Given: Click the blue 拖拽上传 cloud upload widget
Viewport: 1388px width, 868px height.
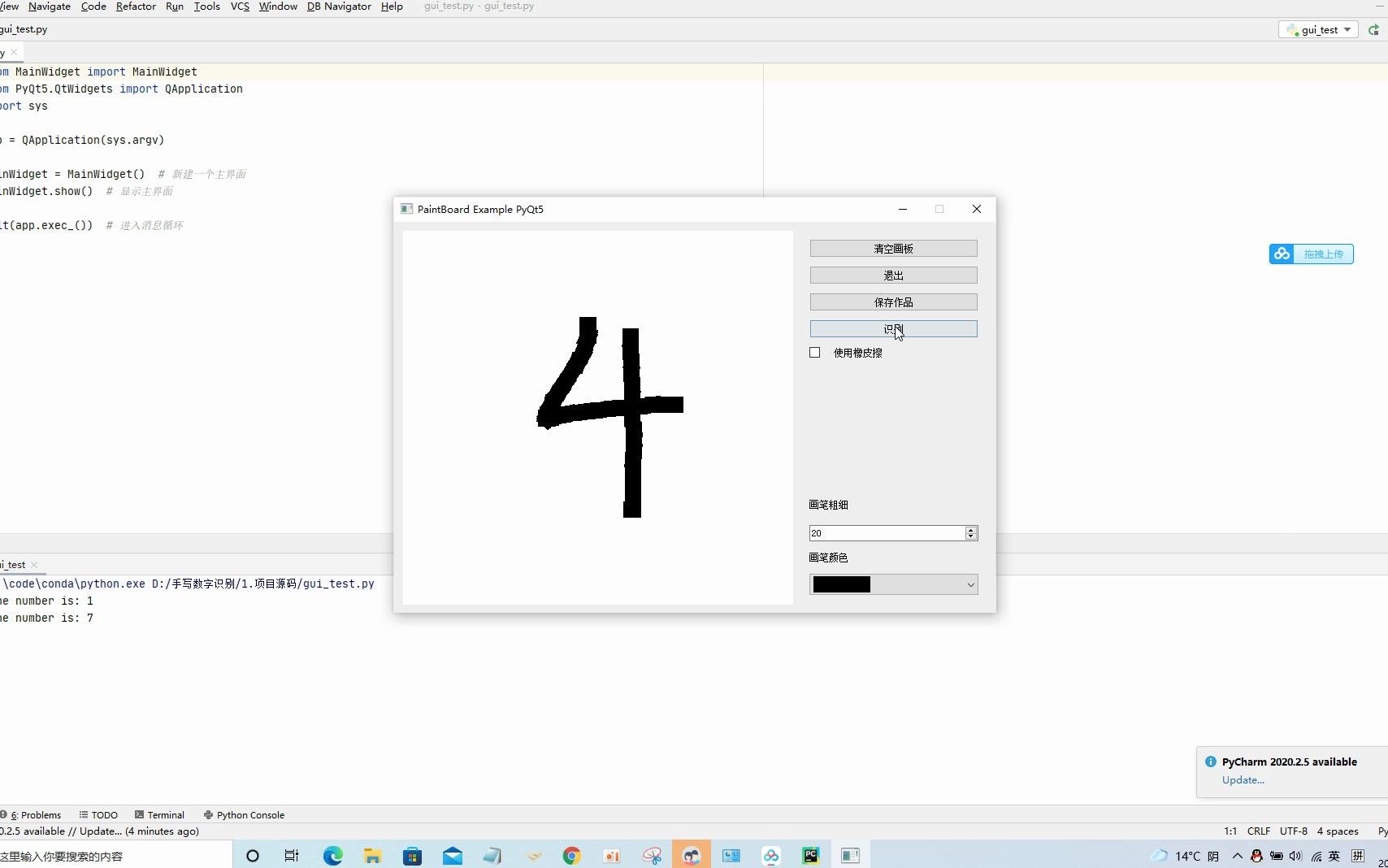Looking at the screenshot, I should [1312, 254].
